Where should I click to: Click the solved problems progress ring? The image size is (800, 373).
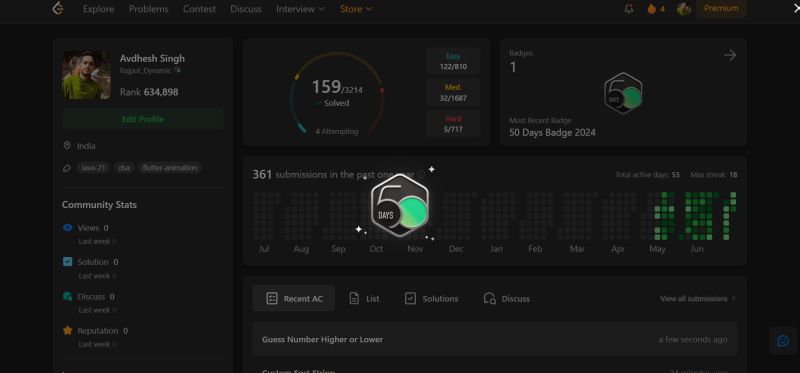click(x=336, y=93)
